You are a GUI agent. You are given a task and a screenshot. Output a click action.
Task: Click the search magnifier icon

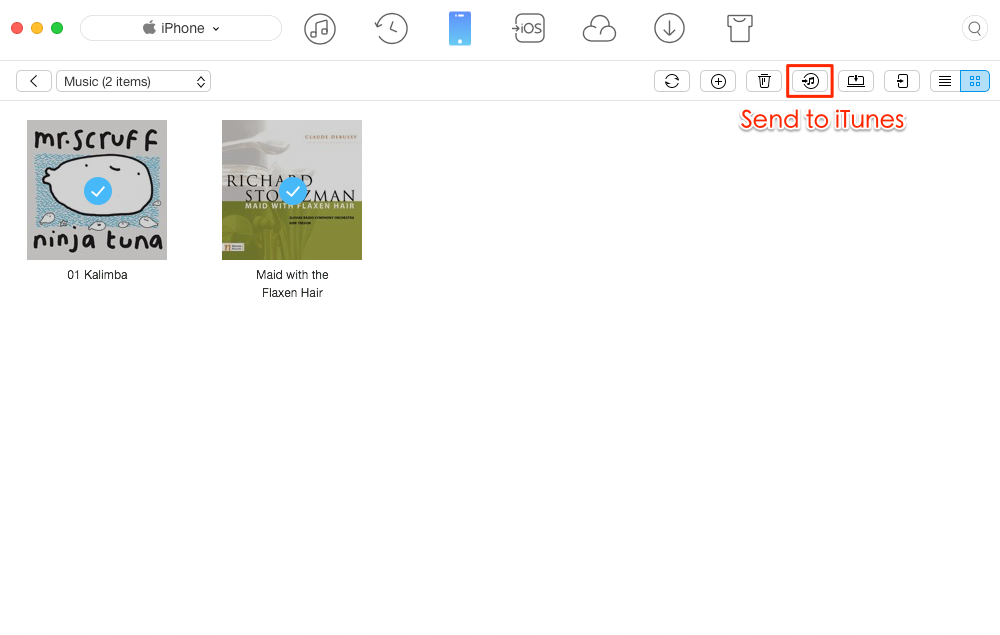(x=974, y=28)
